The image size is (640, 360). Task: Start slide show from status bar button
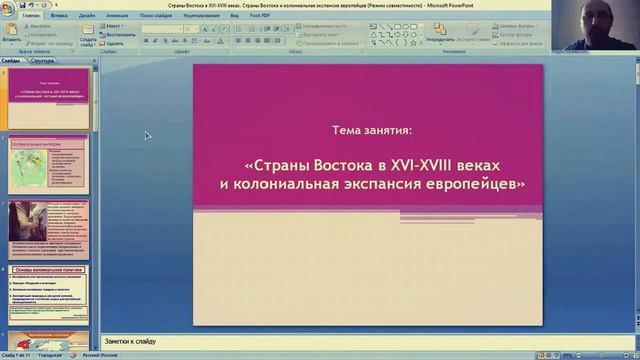pyautogui.click(x=556, y=356)
